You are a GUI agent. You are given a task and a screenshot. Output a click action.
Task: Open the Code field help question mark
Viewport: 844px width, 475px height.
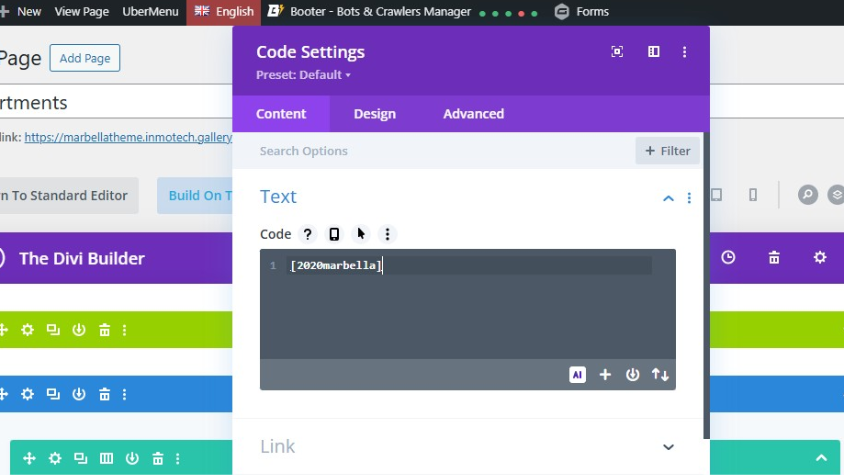[307, 234]
